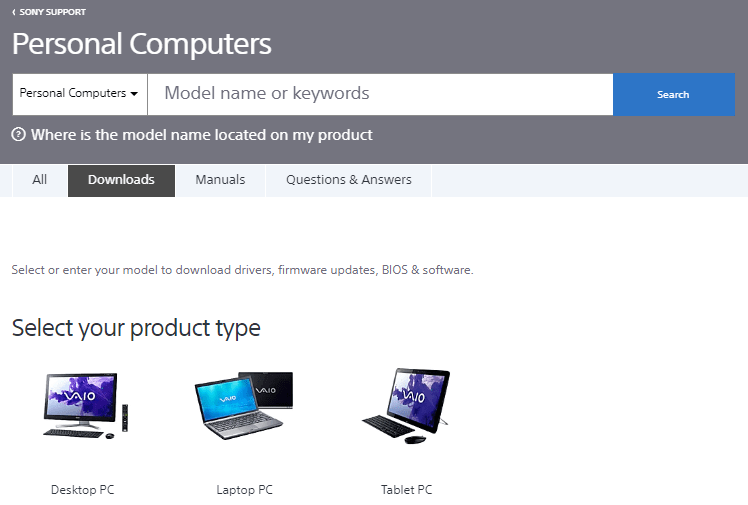Choose the Laptop PC product image
Viewport: 748px width, 505px height.
(244, 405)
